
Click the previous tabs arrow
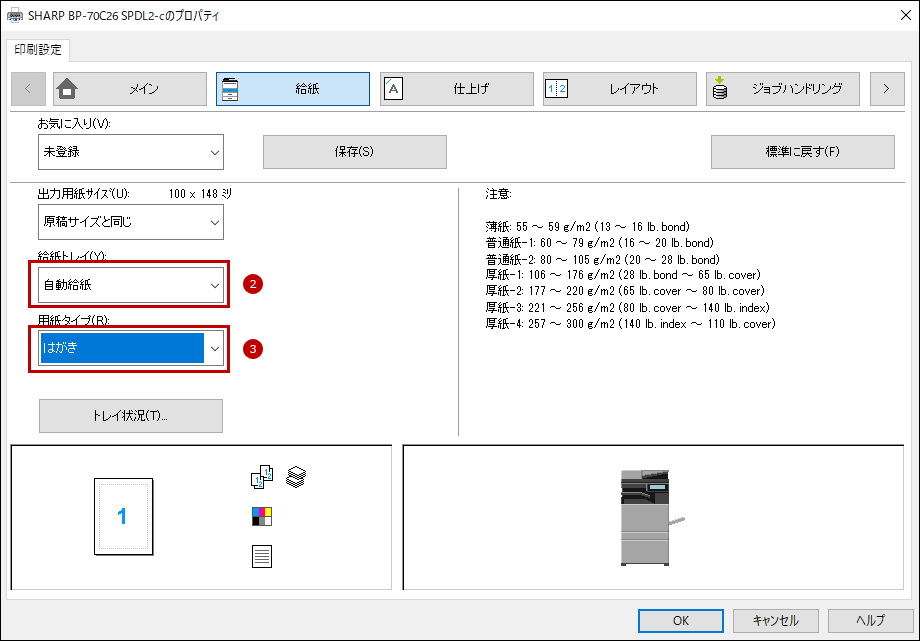[28, 89]
